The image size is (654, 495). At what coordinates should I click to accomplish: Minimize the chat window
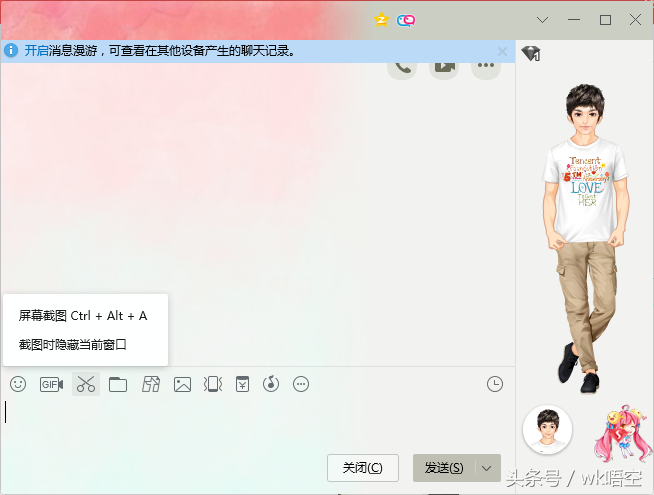coord(574,20)
